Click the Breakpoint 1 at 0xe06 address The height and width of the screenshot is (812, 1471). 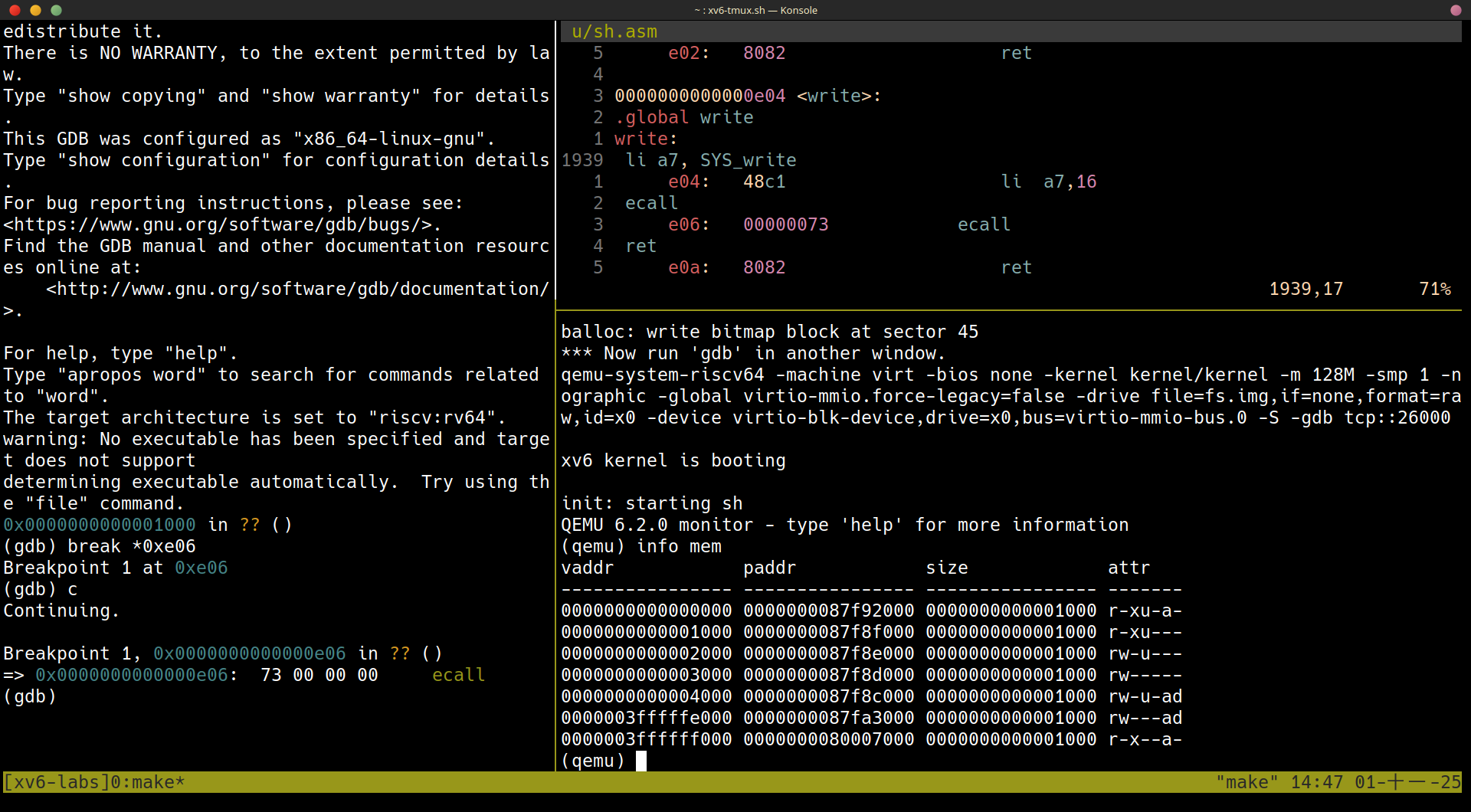(201, 568)
